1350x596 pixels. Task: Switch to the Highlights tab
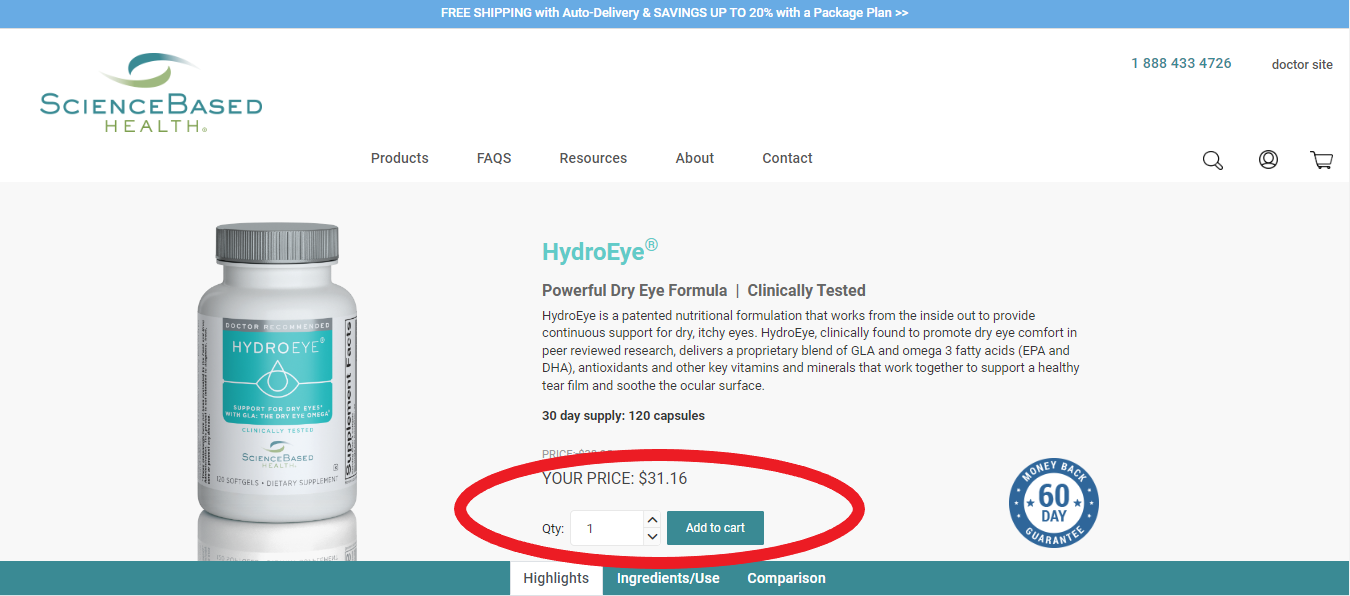pyautogui.click(x=556, y=578)
